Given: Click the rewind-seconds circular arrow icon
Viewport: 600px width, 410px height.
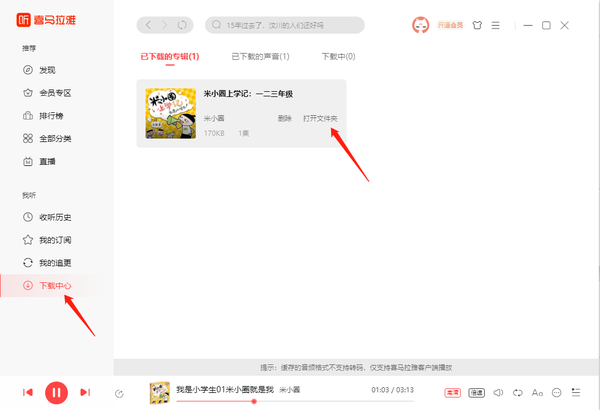Looking at the screenshot, I should pos(119,394).
